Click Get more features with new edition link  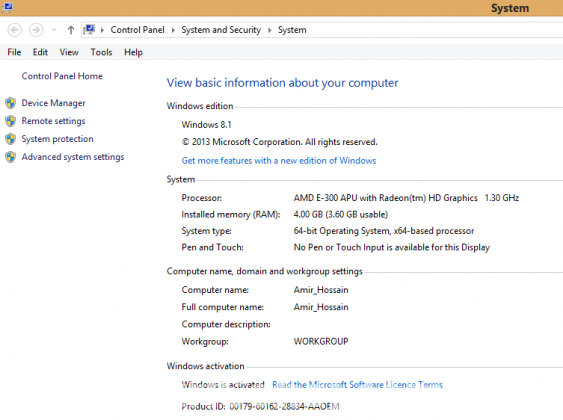click(x=279, y=160)
